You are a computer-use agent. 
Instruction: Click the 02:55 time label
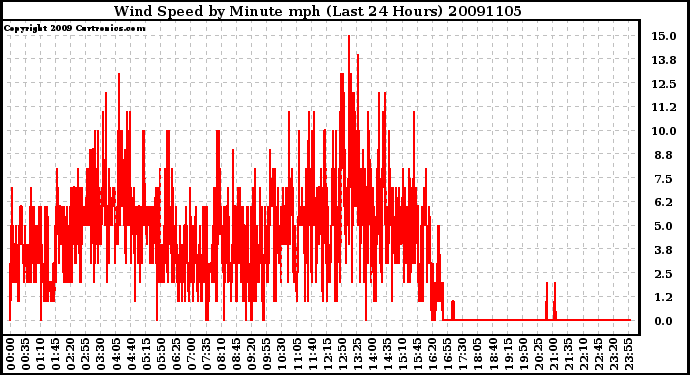coord(86,354)
